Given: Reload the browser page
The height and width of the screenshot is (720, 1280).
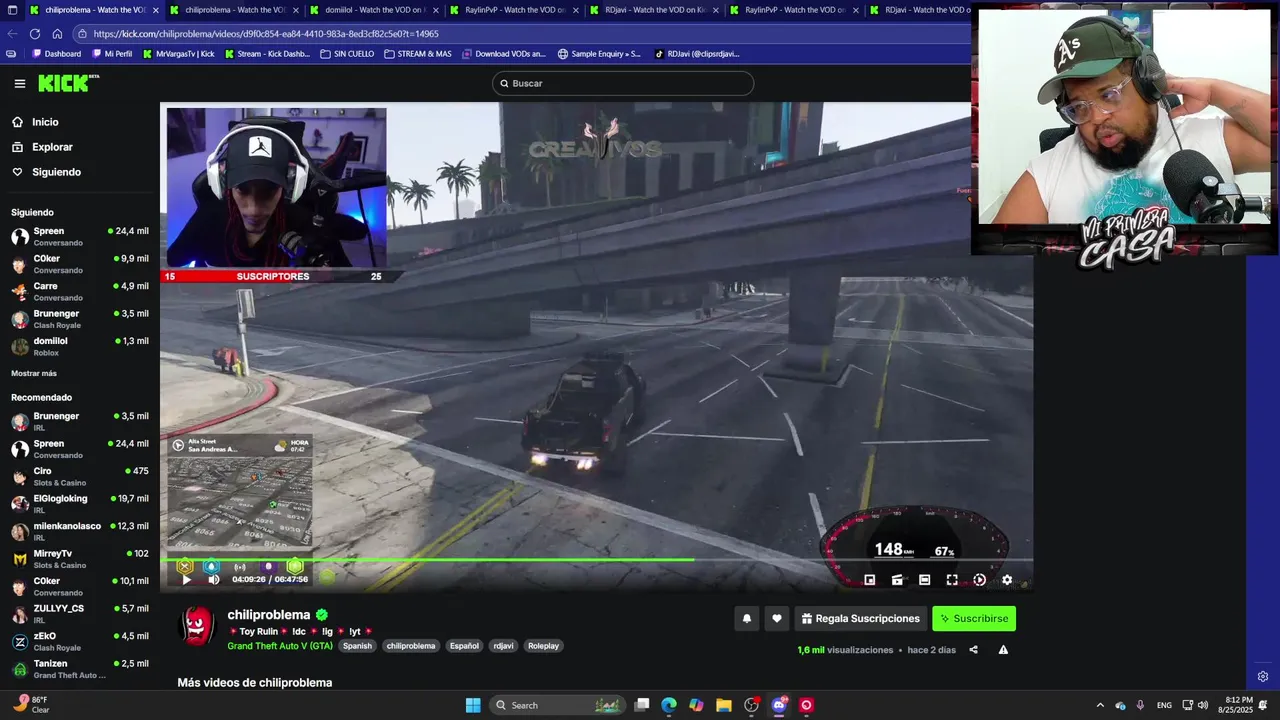Looking at the screenshot, I should (x=35, y=33).
